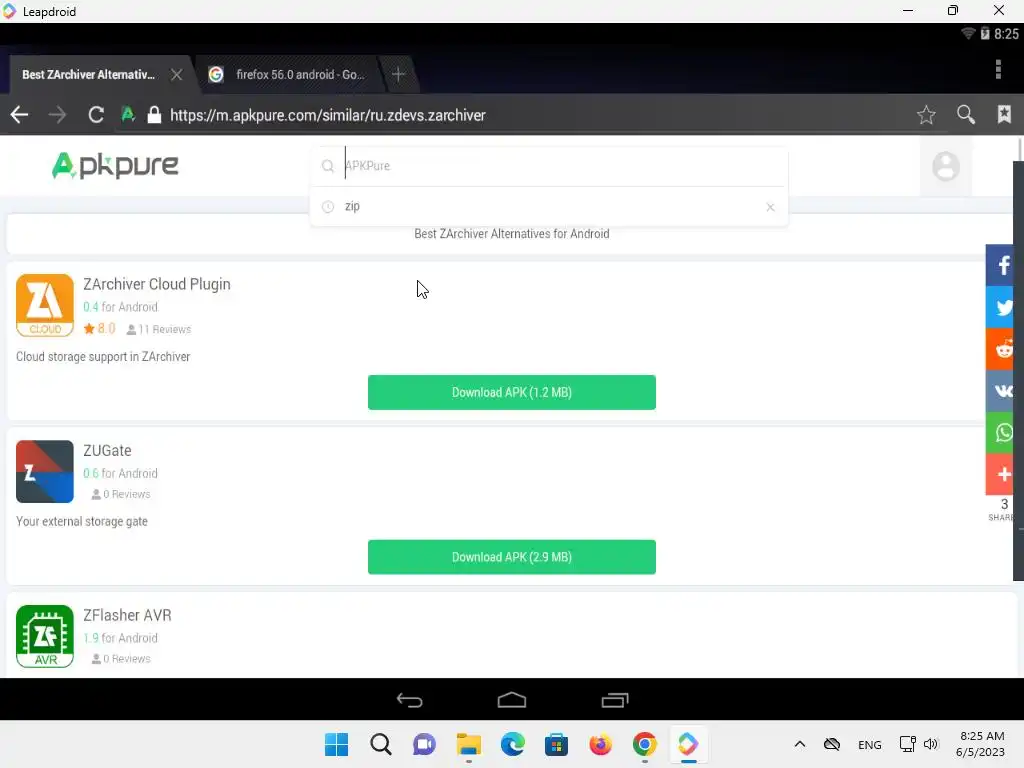The image size is (1024, 768).
Task: Open Windows taskbar search
Action: [381, 744]
